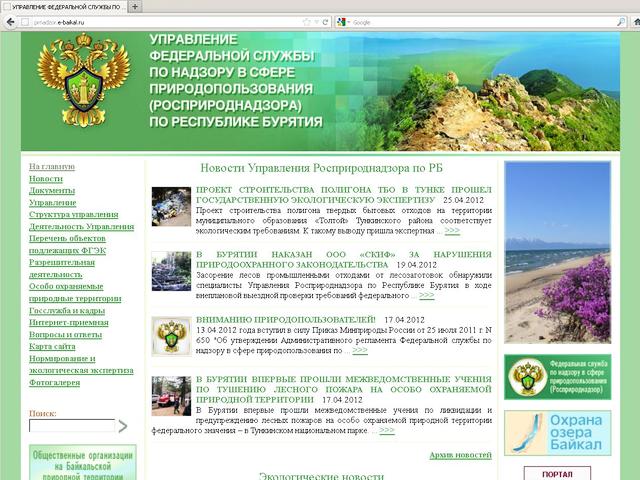Screen dimensions: 640x480
Task: Click the Google search input field
Action: pyautogui.click(x=482, y=22)
